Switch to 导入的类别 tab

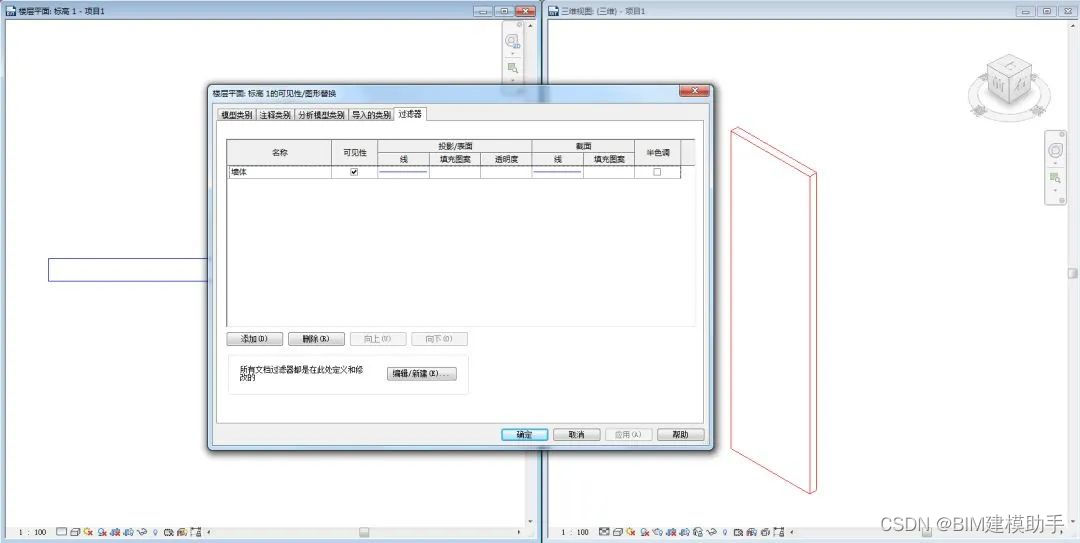tap(371, 115)
